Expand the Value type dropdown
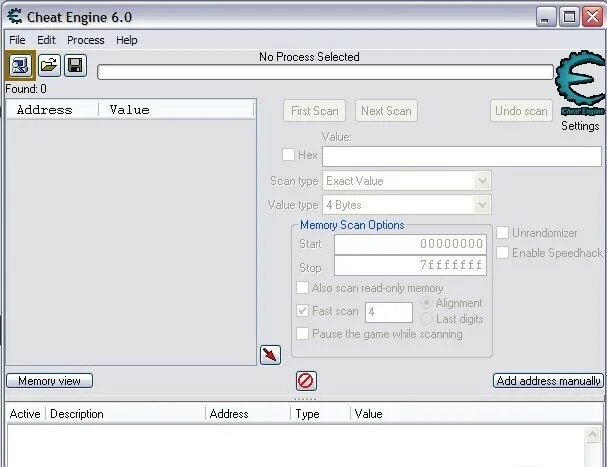Screen dimensions: 607x467 point(482,205)
